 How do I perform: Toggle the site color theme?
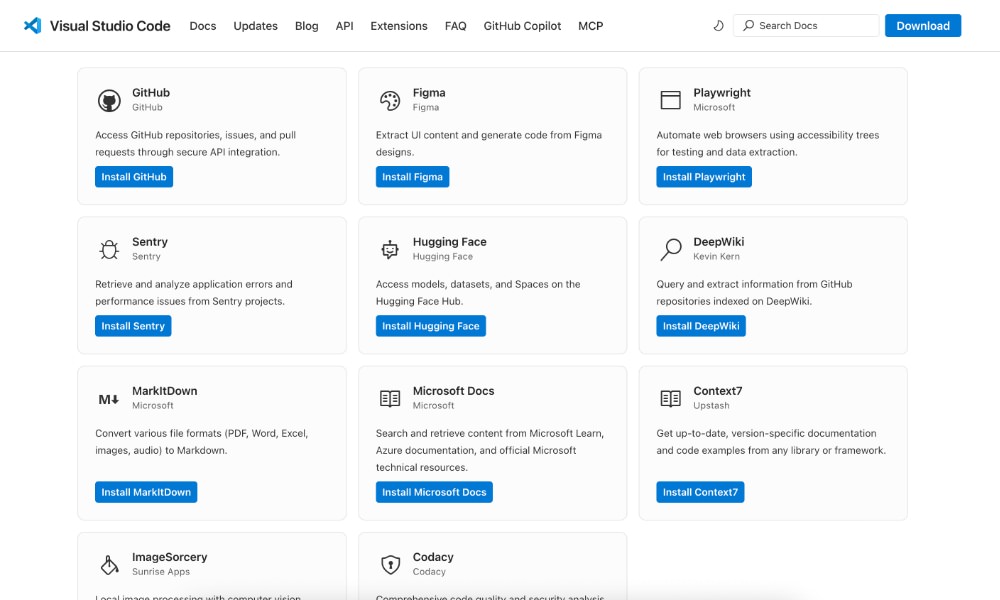(x=718, y=25)
